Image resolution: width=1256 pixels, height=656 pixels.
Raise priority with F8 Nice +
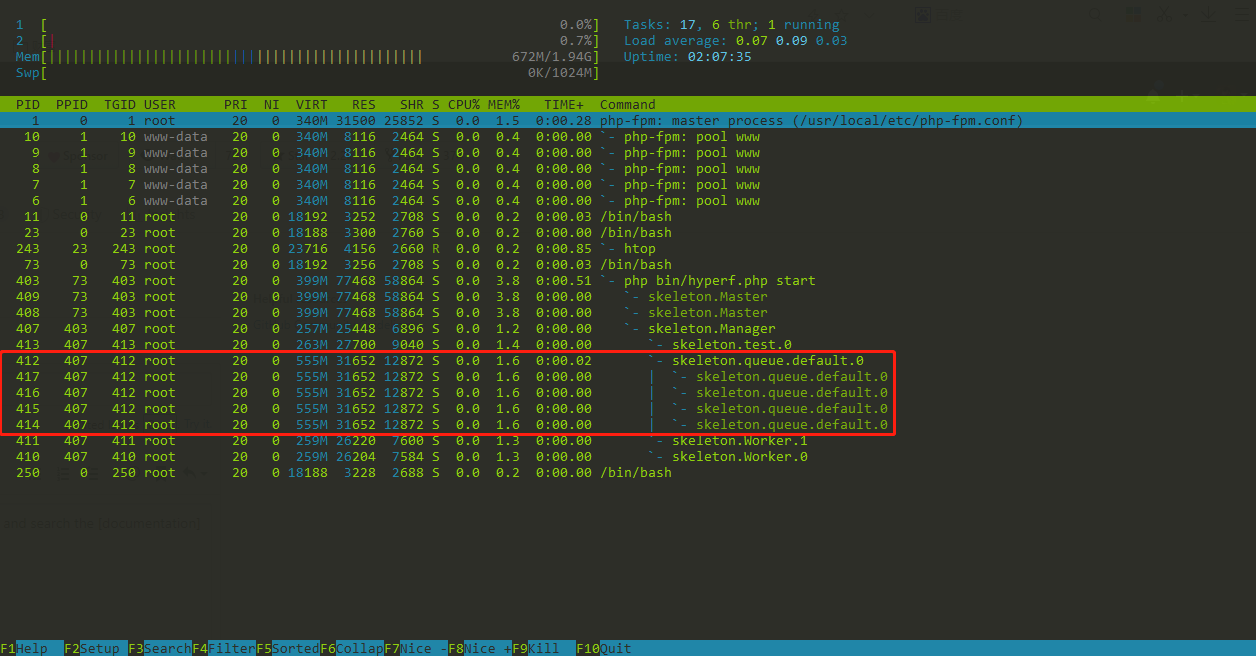tap(480, 648)
